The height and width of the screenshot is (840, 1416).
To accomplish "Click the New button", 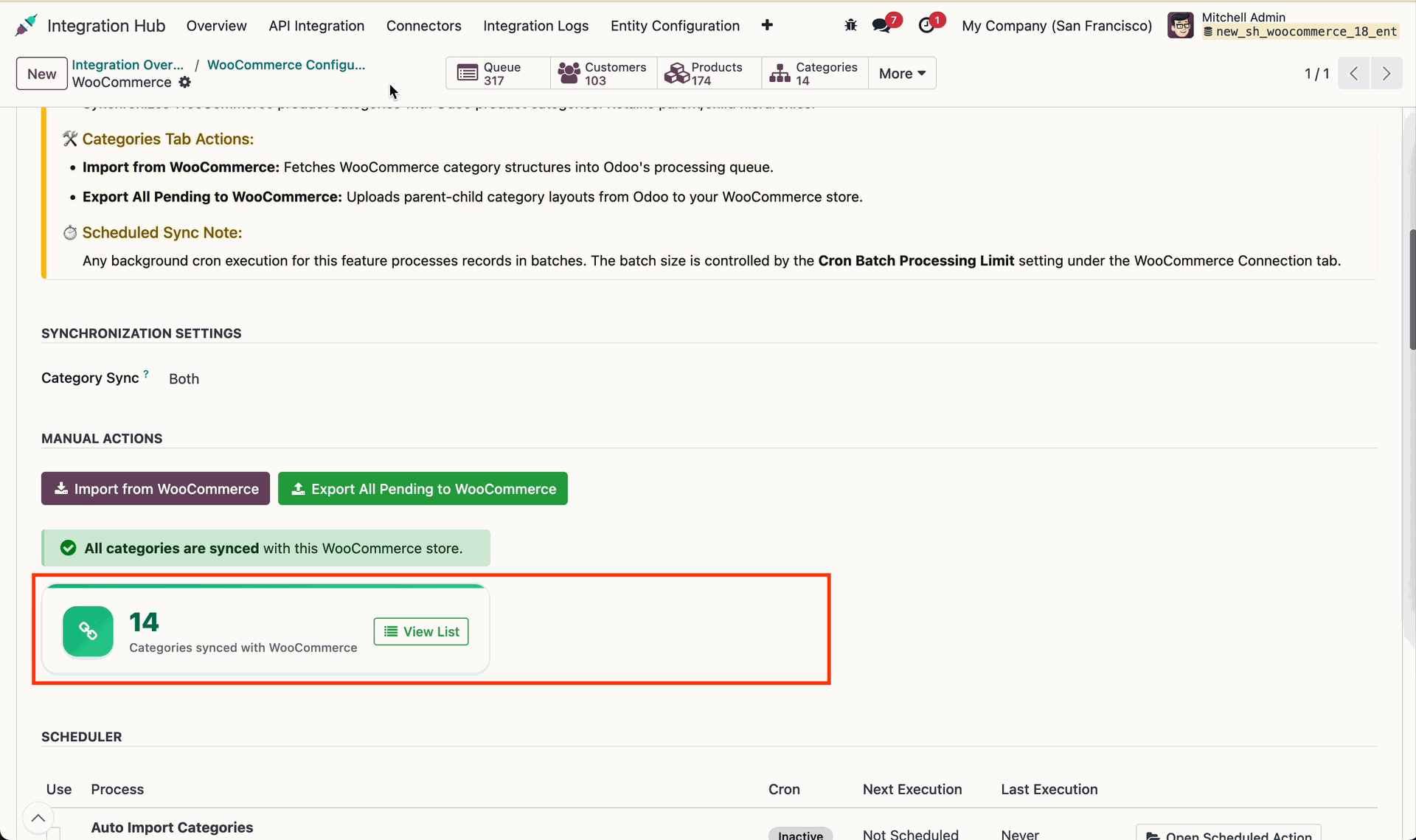I will click(42, 74).
